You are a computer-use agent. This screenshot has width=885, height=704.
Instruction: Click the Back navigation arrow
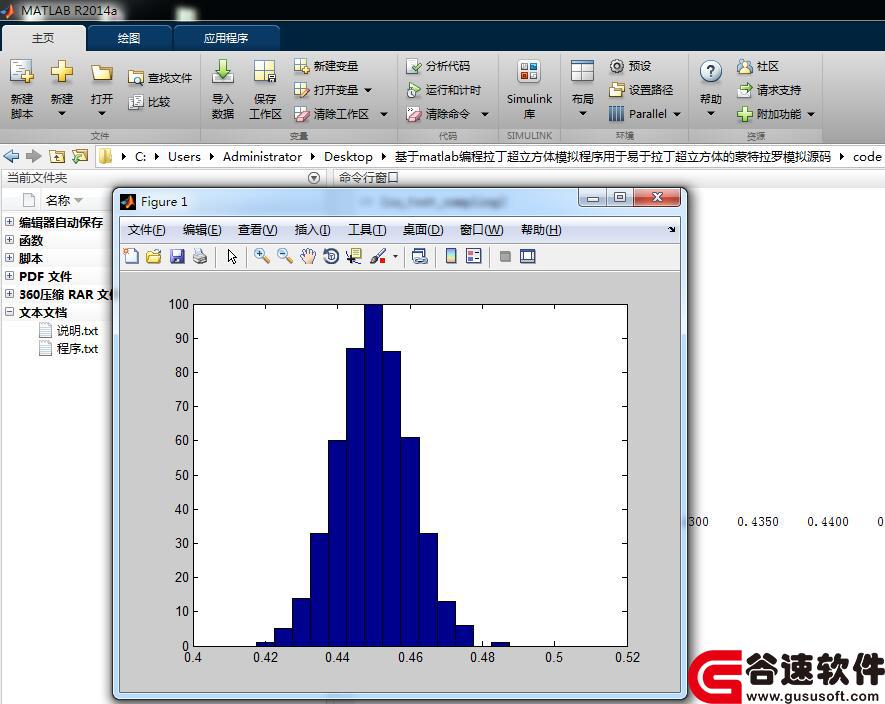tap(11, 156)
